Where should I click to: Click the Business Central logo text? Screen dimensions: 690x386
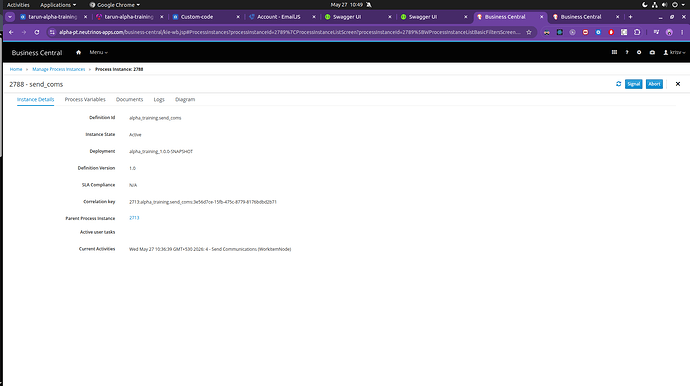[37, 52]
